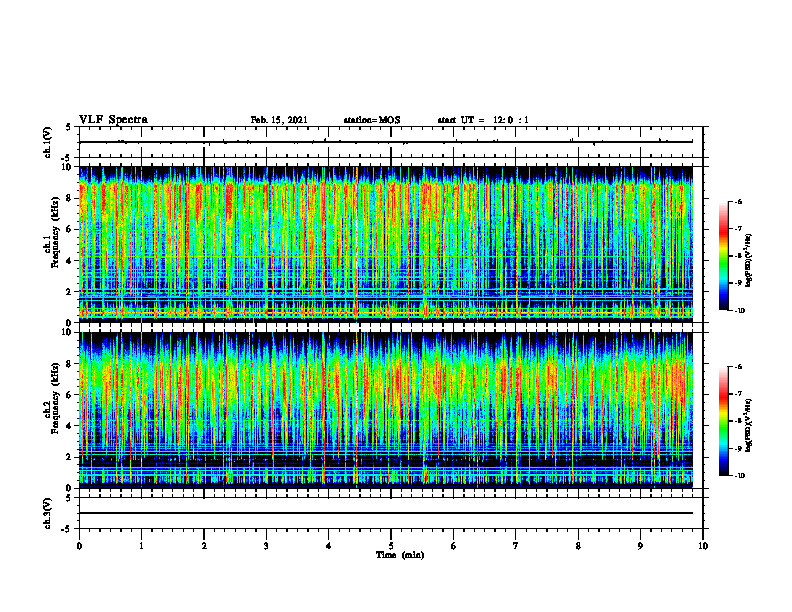This screenshot has height=612, width=792.
Task: Click the "4" kHz tick of ch.1 frequency axis
Action: coord(69,261)
